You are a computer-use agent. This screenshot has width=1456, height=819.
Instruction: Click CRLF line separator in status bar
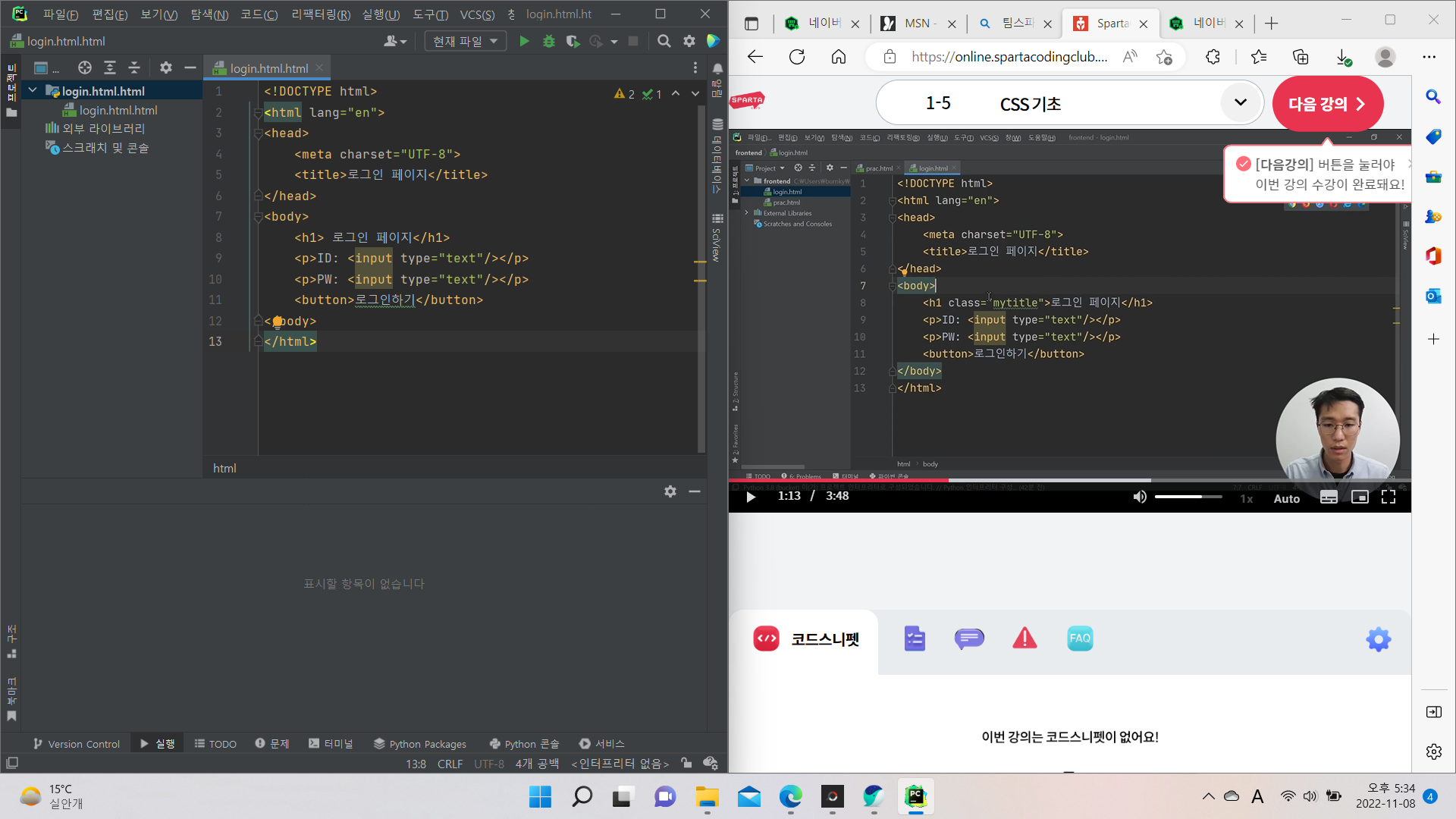click(x=450, y=764)
